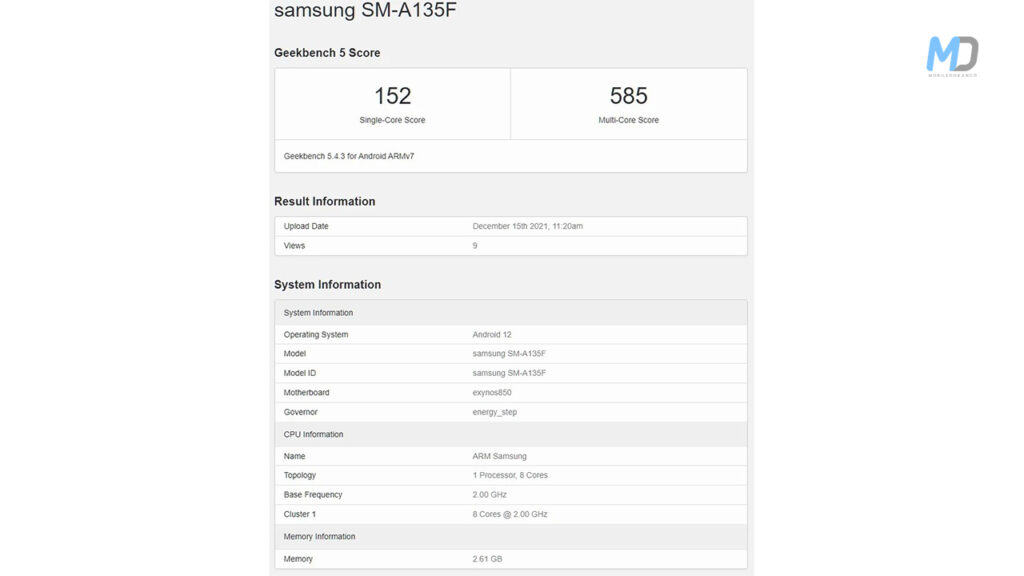Select the samsung SM-A135F page title
Image resolution: width=1024 pixels, height=576 pixels.
[x=364, y=11]
